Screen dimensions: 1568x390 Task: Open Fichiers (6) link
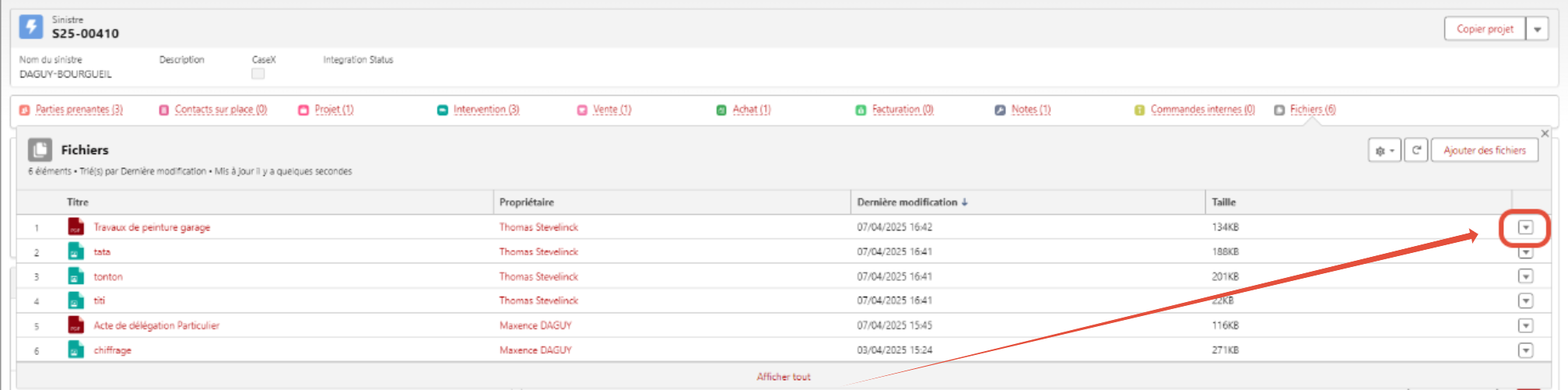point(1313,110)
